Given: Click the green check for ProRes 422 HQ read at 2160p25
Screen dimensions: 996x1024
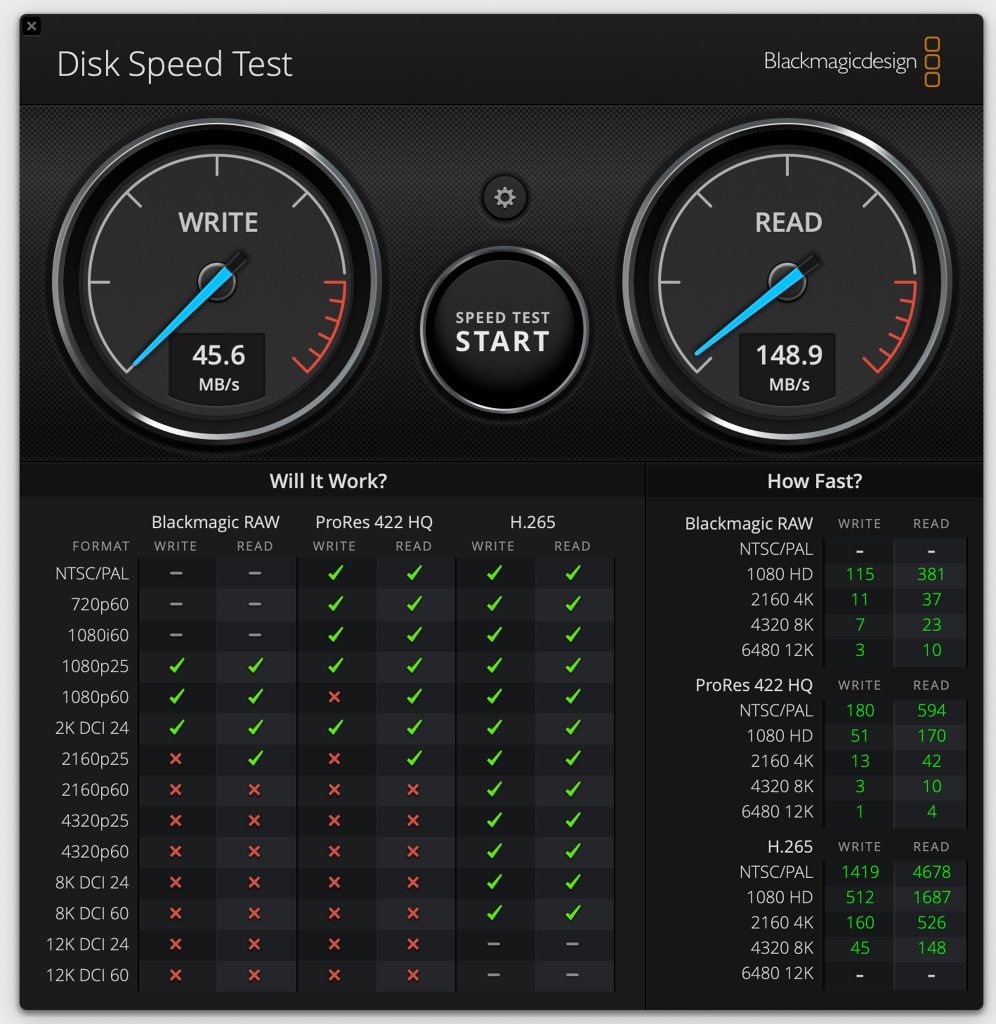Looking at the screenshot, I should (x=413, y=758).
